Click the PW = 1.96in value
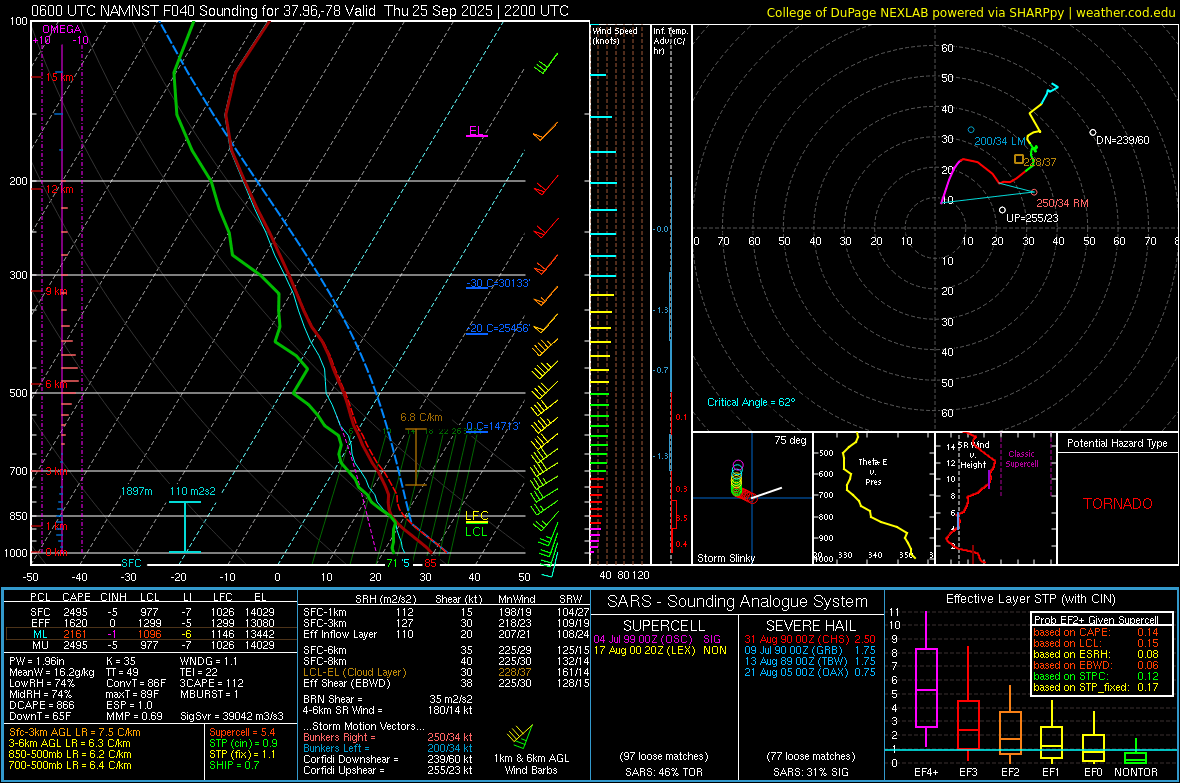Viewport: 1180px width, 783px height. tap(37, 661)
